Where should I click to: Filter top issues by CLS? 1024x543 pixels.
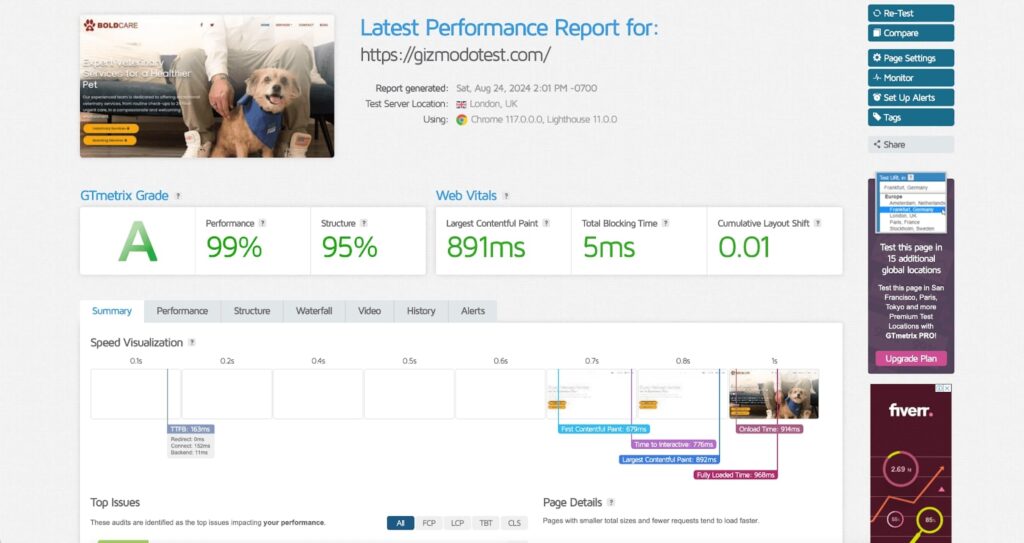coord(515,523)
